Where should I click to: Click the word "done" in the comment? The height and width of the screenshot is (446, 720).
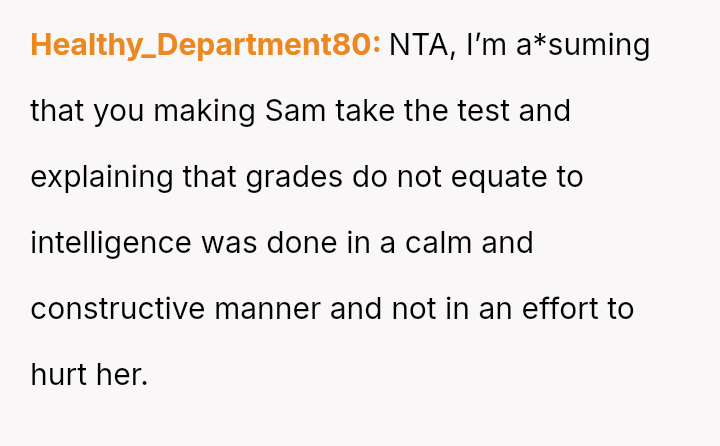tap(304, 243)
